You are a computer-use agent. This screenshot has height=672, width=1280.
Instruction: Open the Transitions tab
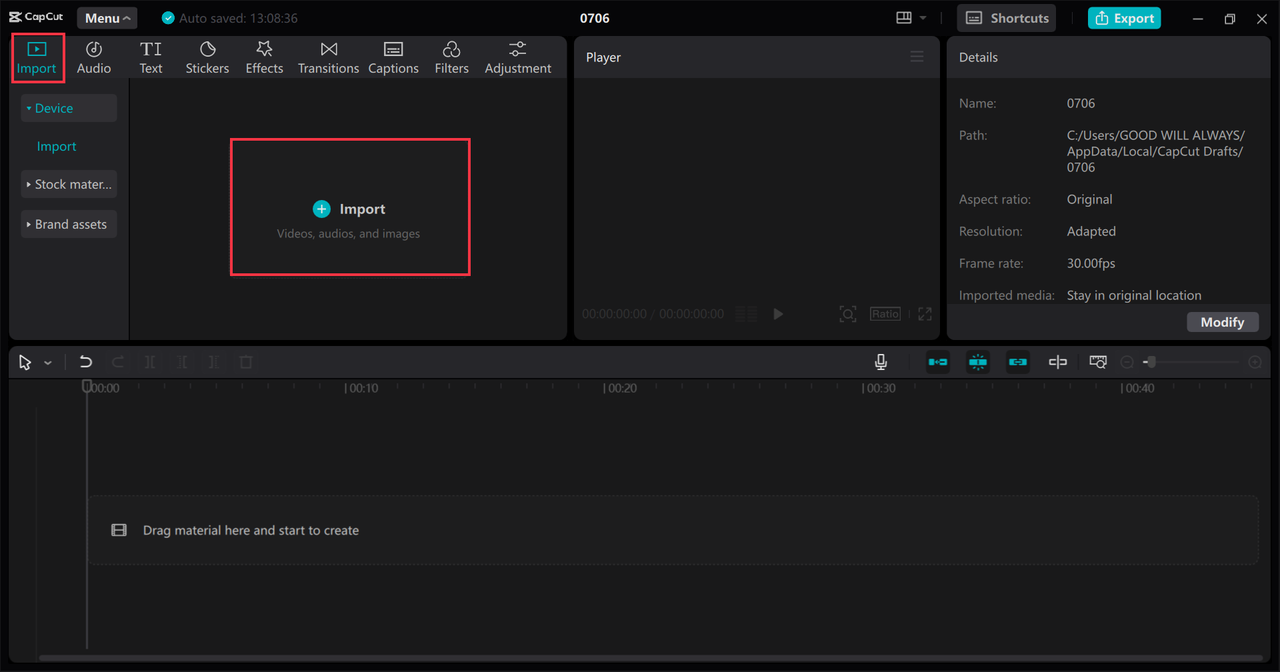coord(328,58)
